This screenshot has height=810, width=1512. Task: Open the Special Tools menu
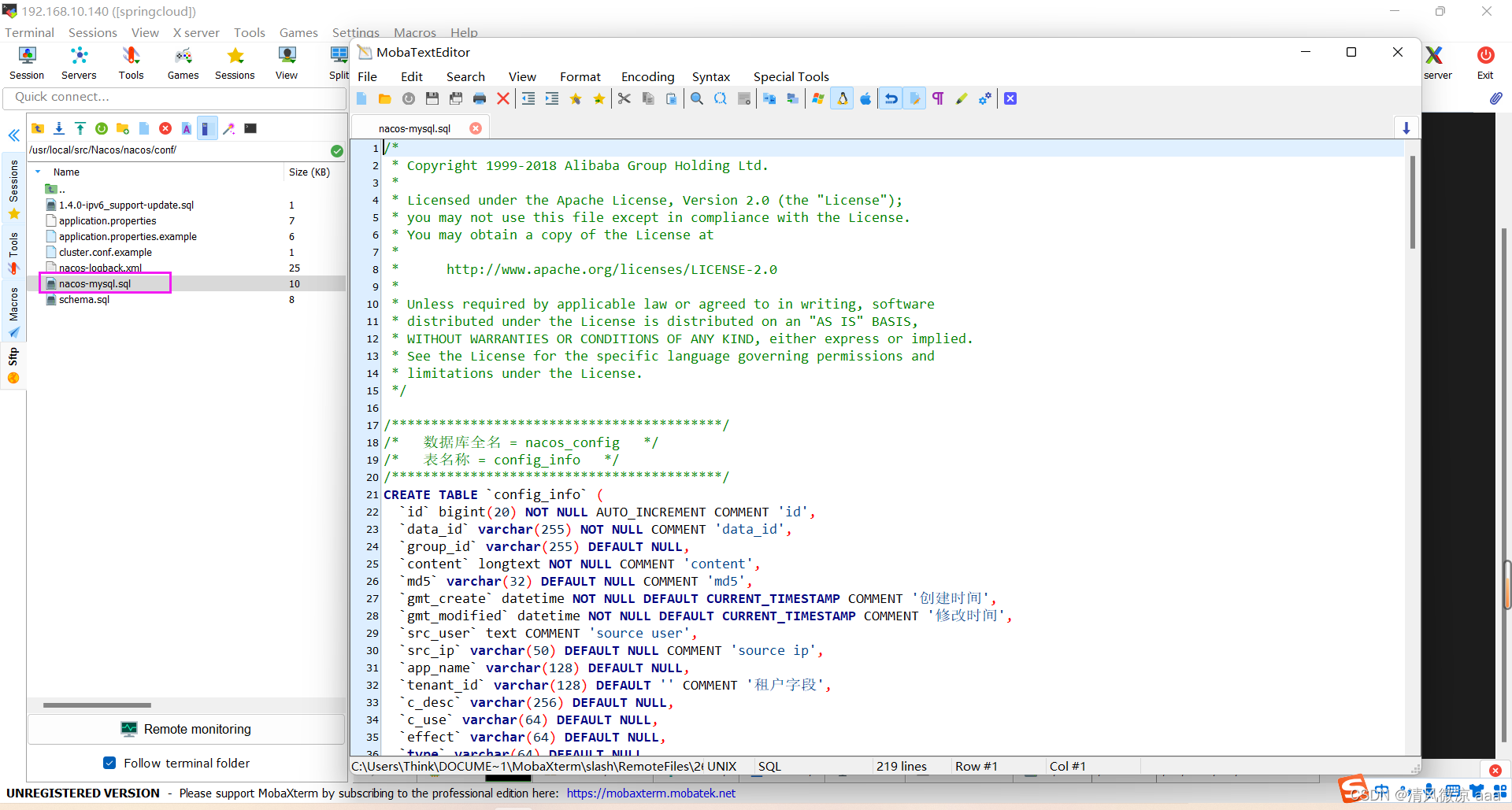click(791, 76)
